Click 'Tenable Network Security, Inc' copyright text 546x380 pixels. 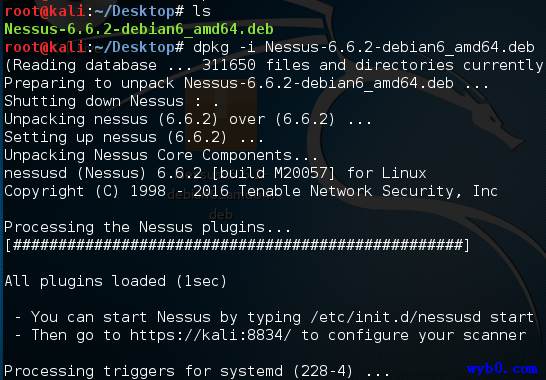click(368, 191)
